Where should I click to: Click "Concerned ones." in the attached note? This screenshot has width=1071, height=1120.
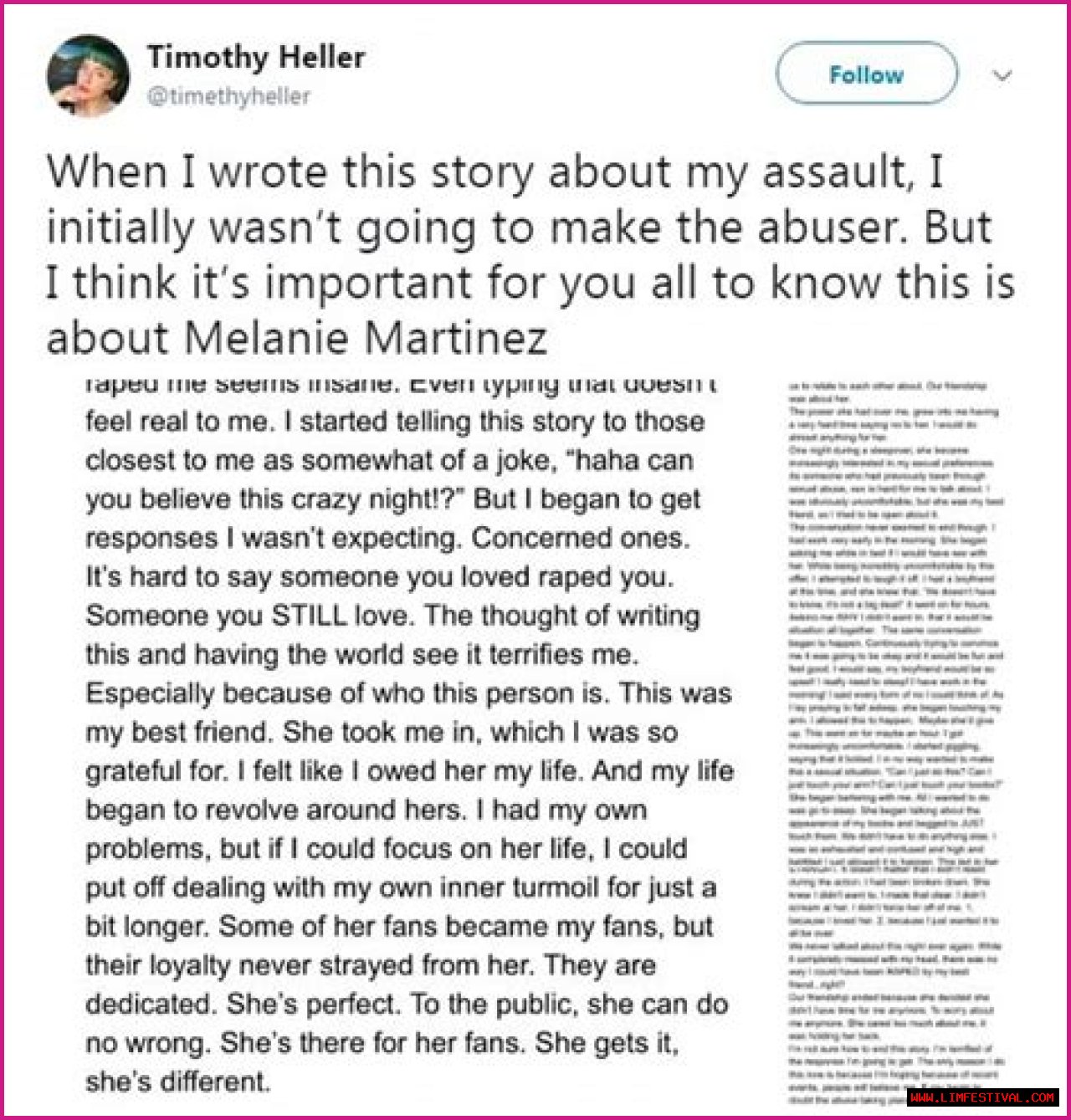point(580,538)
